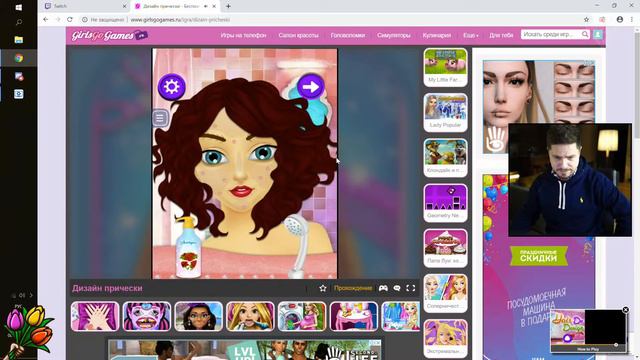Open My Little Farm game thumbnail

[445, 67]
